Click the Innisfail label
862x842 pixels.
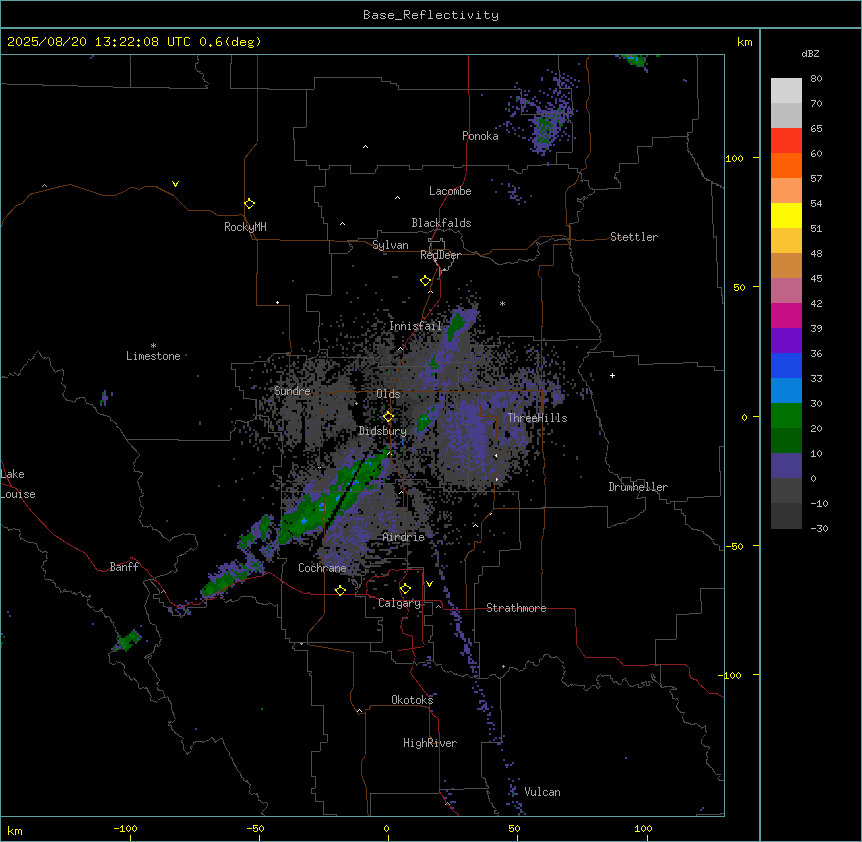tap(416, 326)
